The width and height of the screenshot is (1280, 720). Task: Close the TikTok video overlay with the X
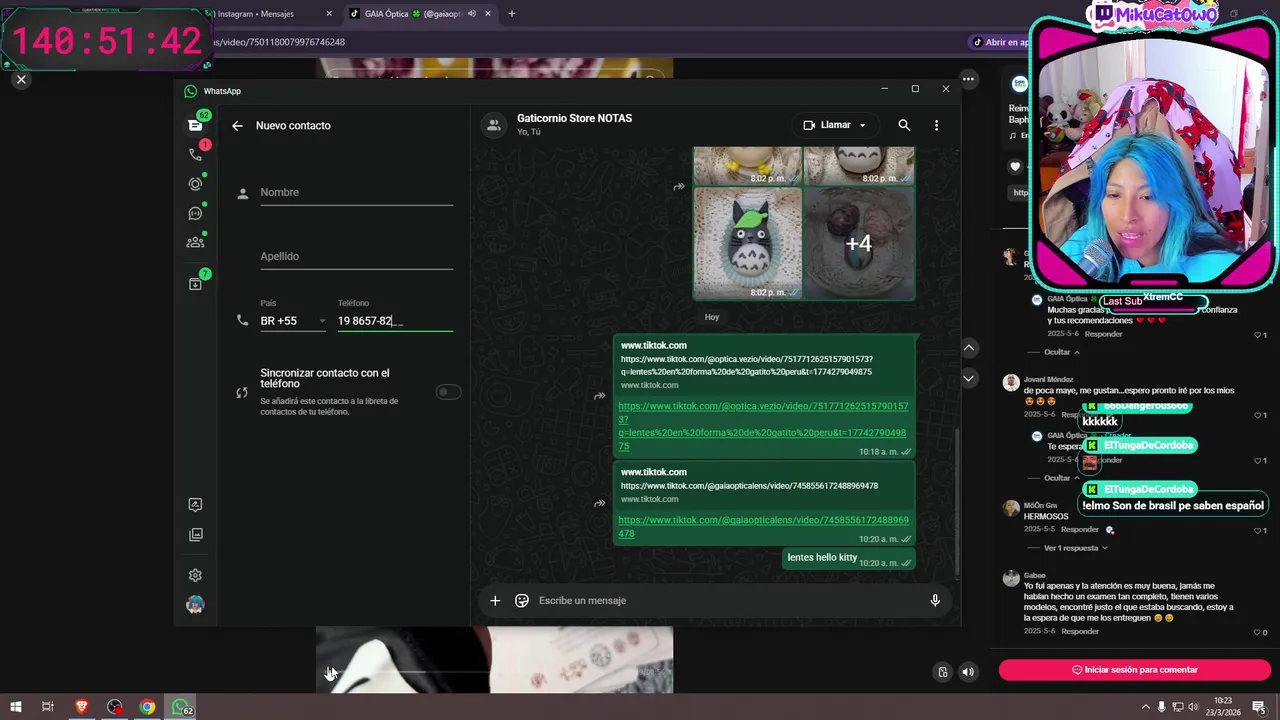tap(21, 79)
